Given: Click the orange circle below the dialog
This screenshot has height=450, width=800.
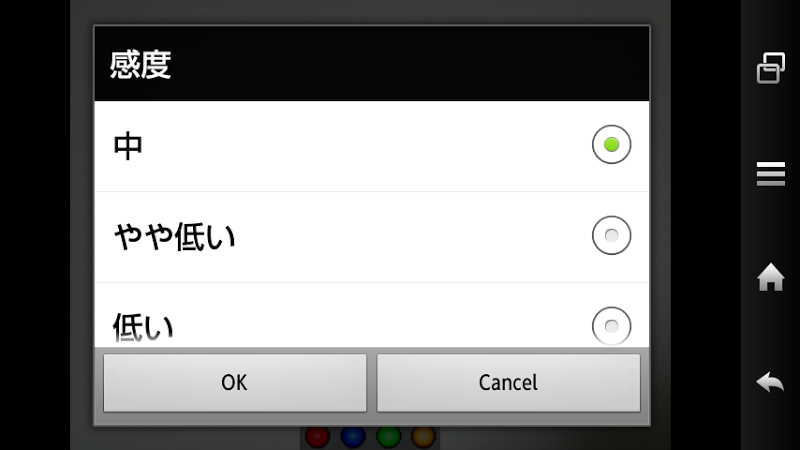Looking at the screenshot, I should (423, 438).
